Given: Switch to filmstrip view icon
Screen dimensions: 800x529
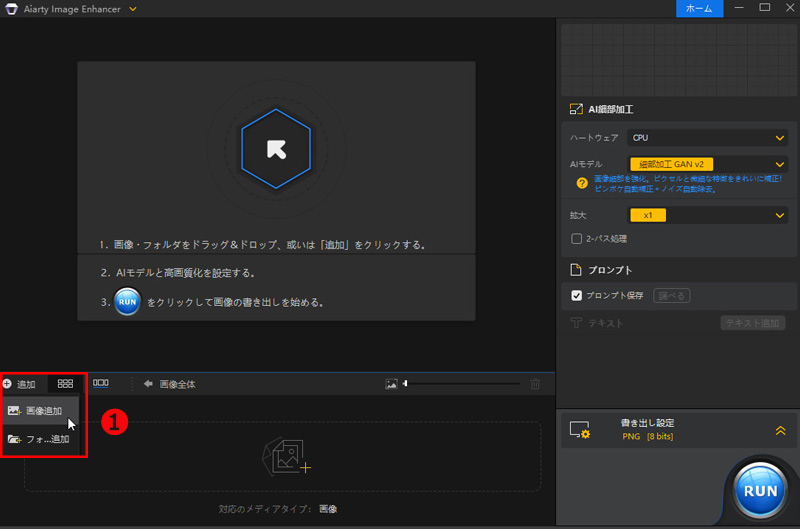Looking at the screenshot, I should [x=101, y=383].
